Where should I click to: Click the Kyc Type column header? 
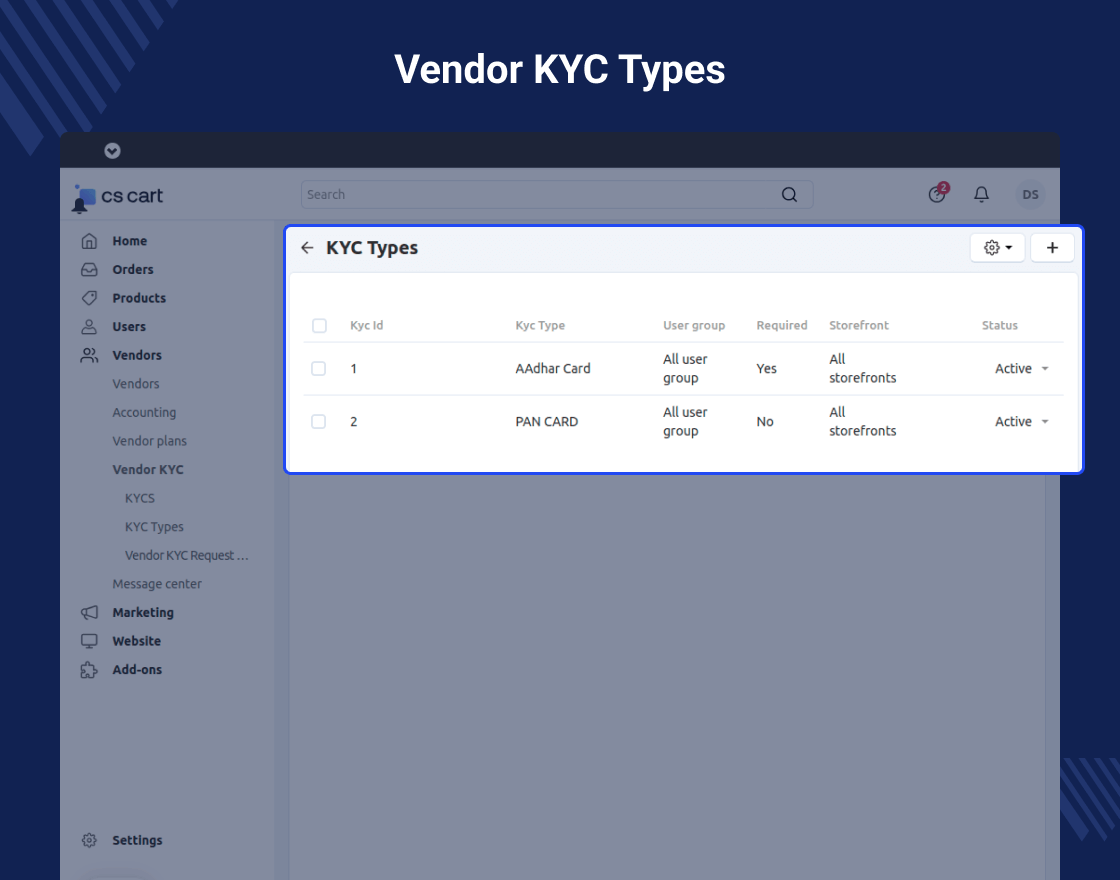click(540, 325)
